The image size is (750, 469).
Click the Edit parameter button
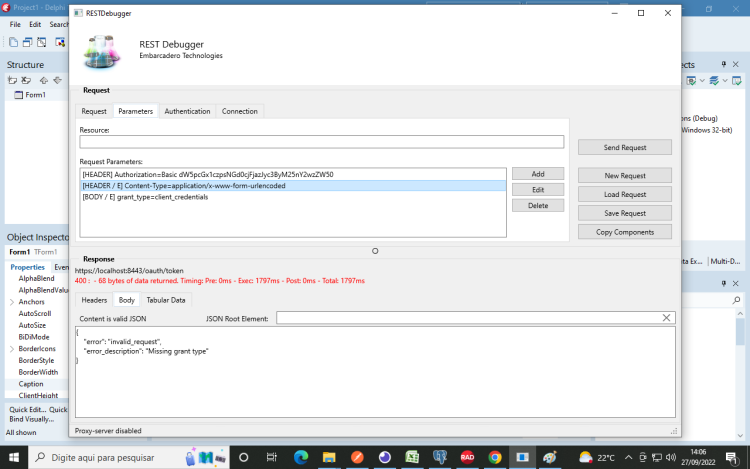click(x=538, y=190)
